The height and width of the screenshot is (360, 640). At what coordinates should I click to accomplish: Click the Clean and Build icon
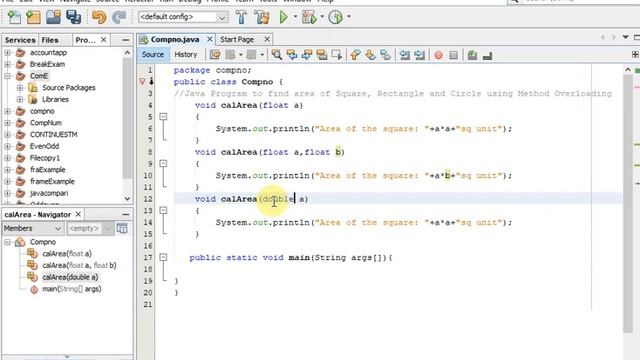[x=262, y=17]
